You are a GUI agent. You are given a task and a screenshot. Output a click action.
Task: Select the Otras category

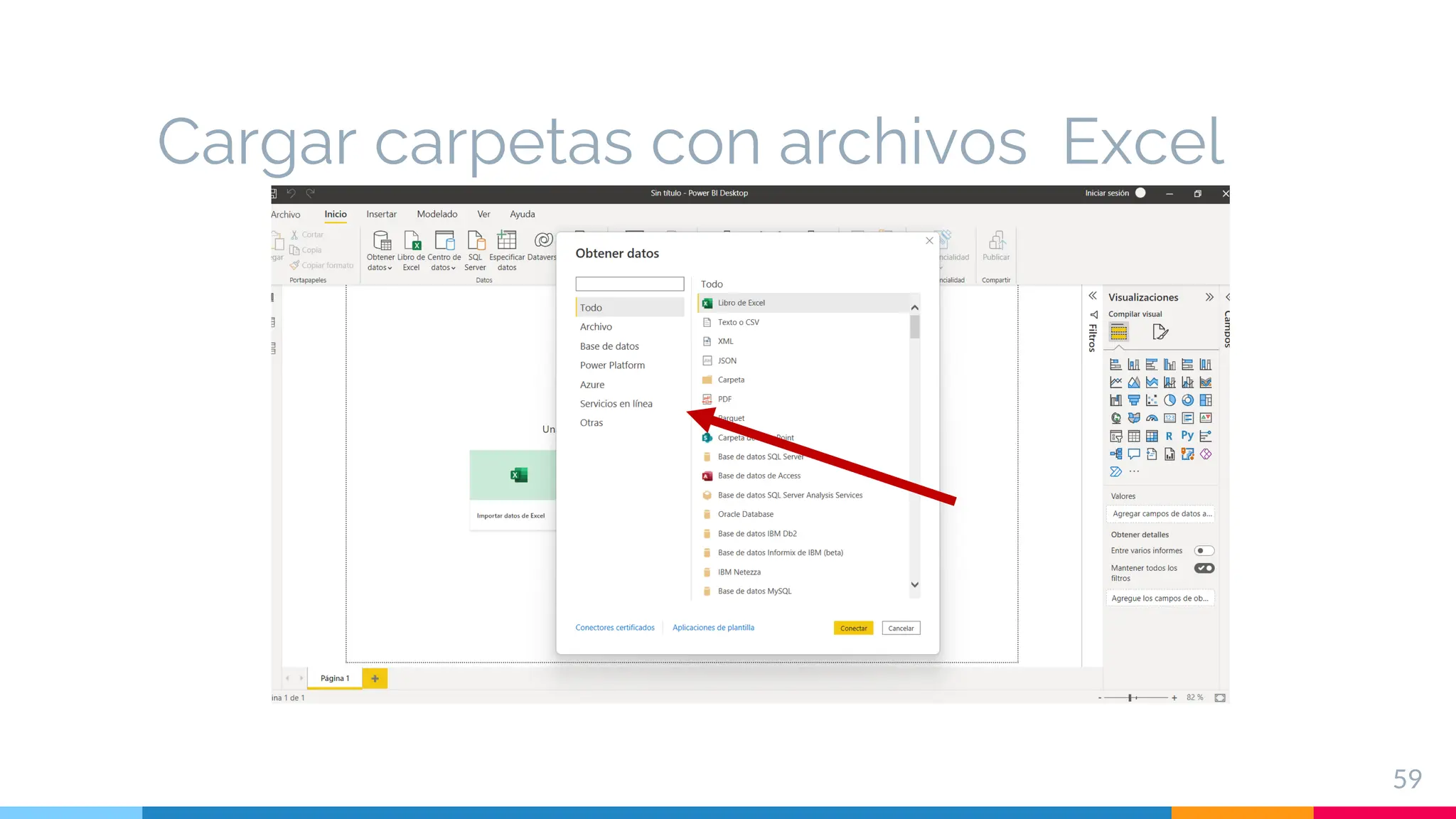tap(591, 423)
